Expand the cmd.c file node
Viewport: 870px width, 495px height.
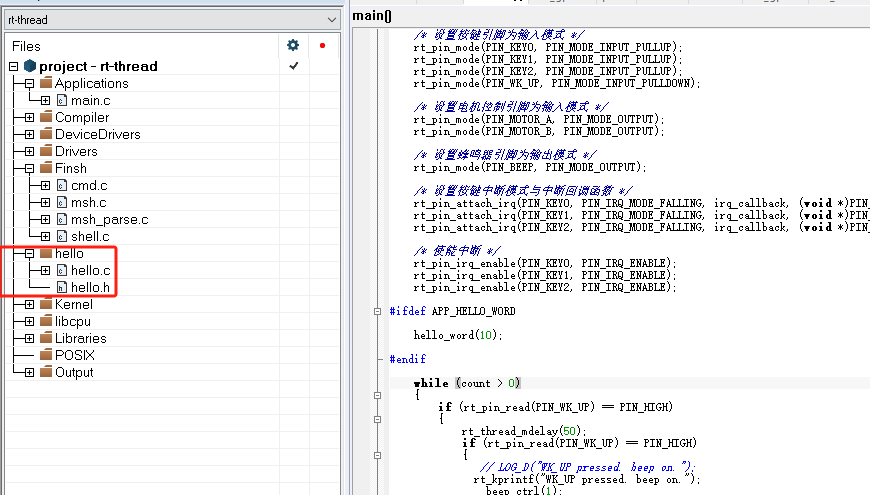click(x=45, y=186)
